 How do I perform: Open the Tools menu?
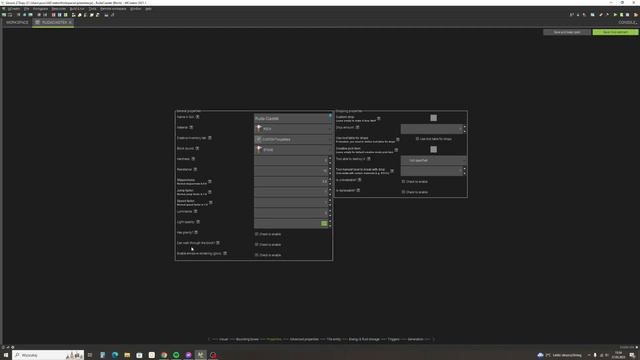tap(93, 9)
